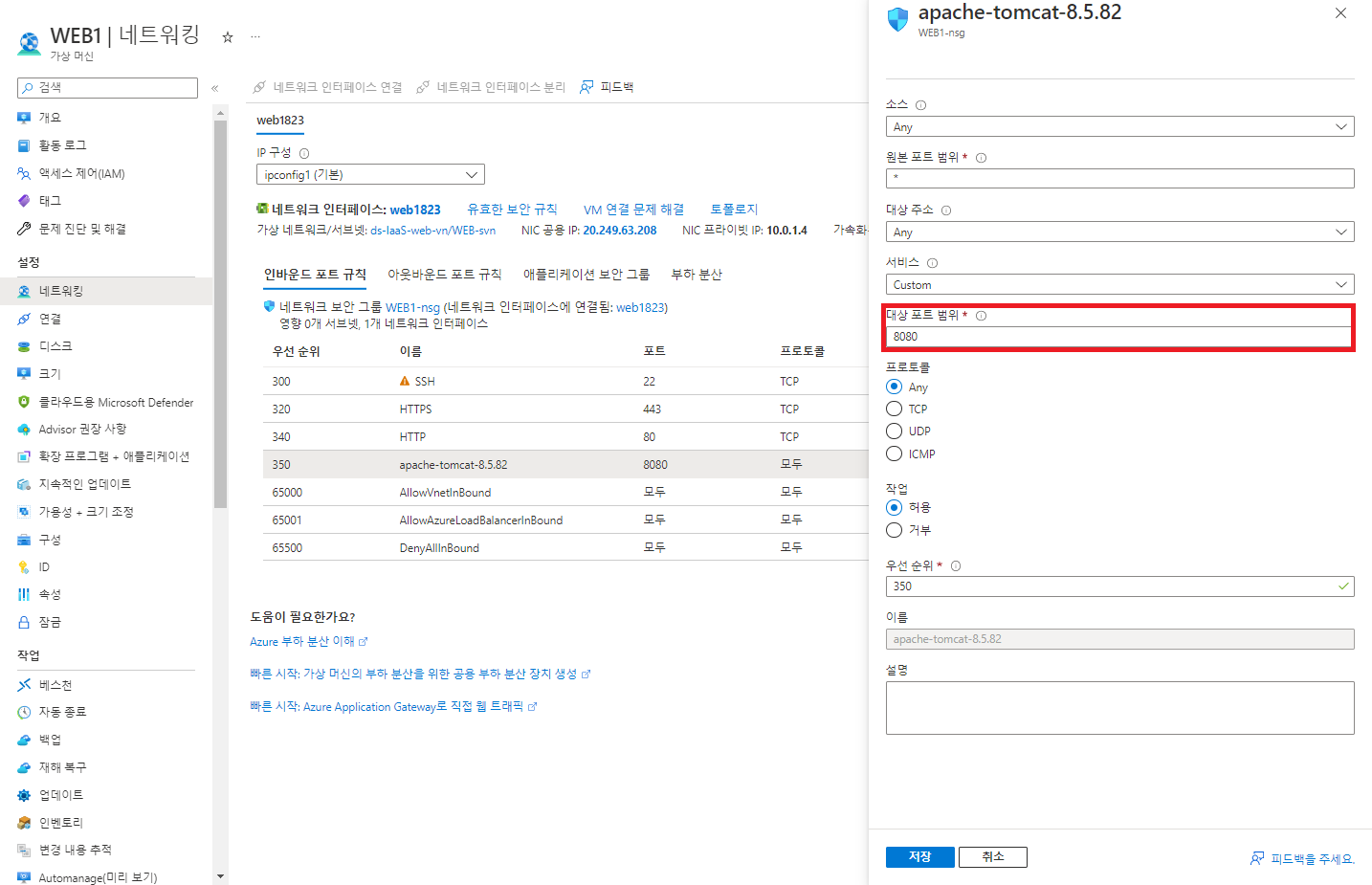Switch to the 부하 분산 tab
Screen dimensions: 1372x885
click(x=697, y=275)
